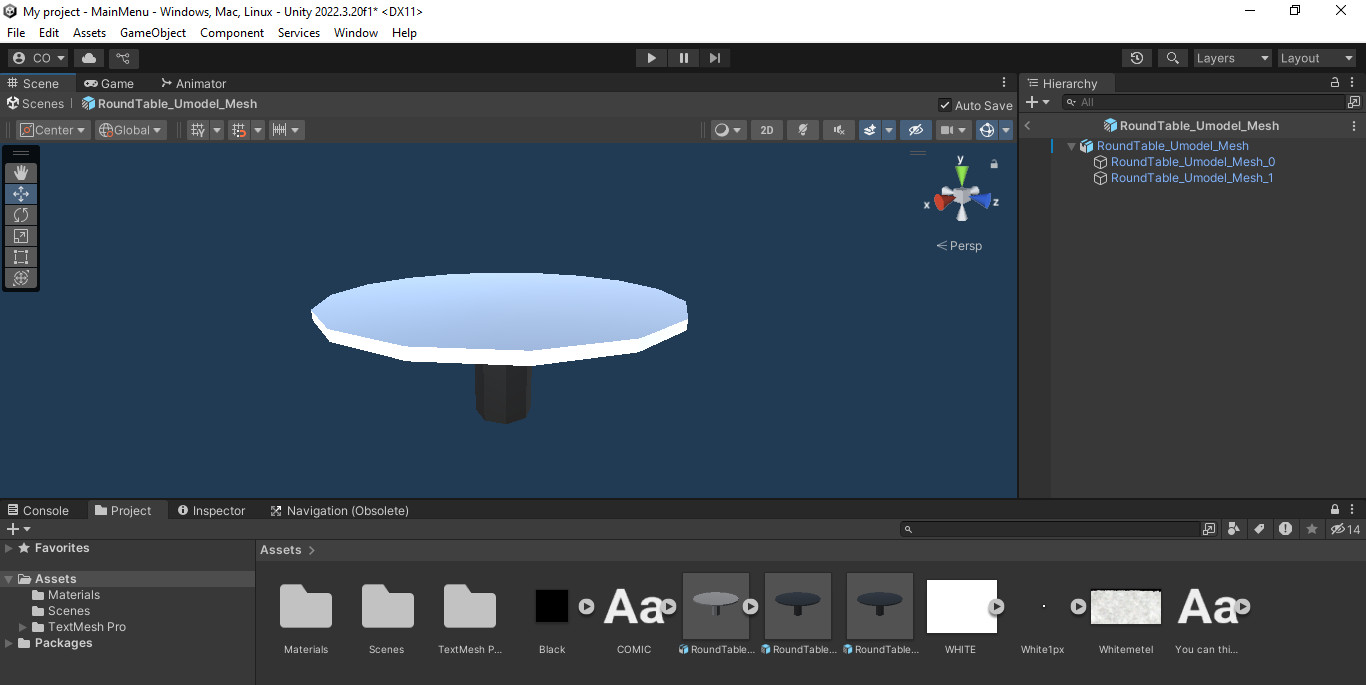Disable the Auto Save checkbox
Image resolution: width=1366 pixels, height=685 pixels.
(944, 104)
